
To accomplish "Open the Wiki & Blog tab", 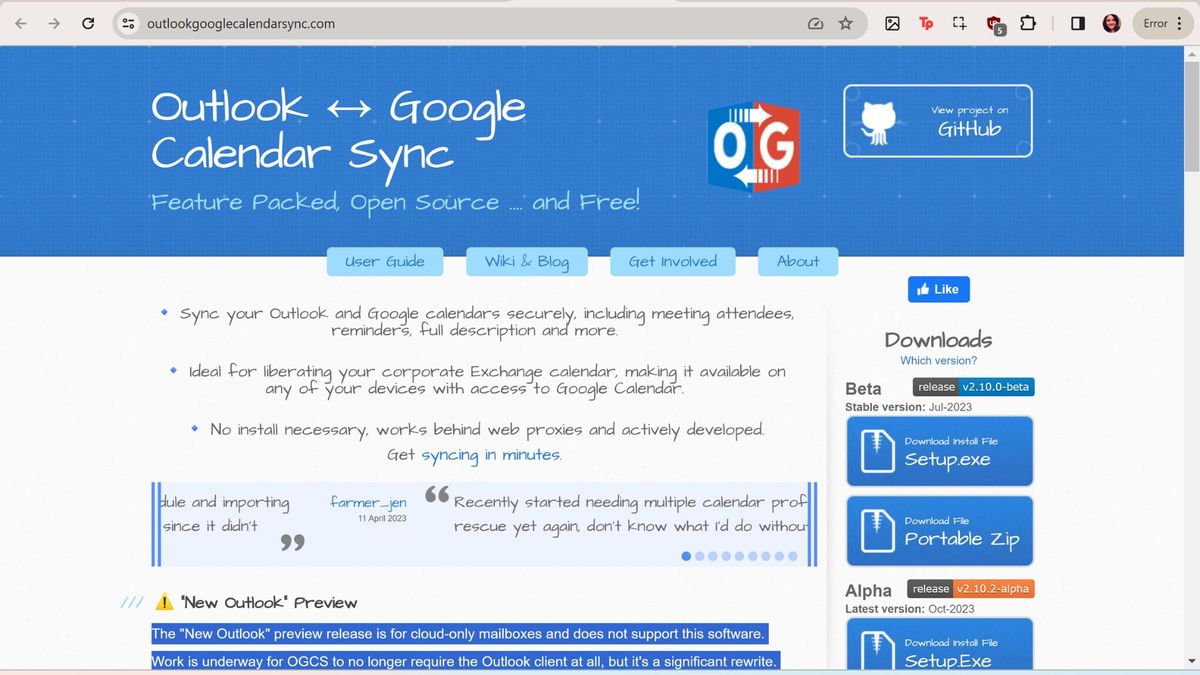I will [527, 261].
